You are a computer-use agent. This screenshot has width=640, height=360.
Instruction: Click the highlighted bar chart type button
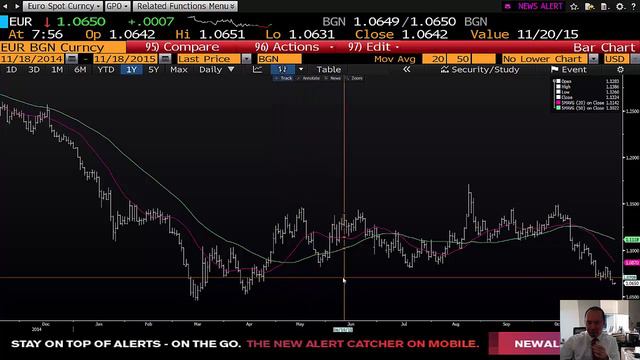coord(282,69)
